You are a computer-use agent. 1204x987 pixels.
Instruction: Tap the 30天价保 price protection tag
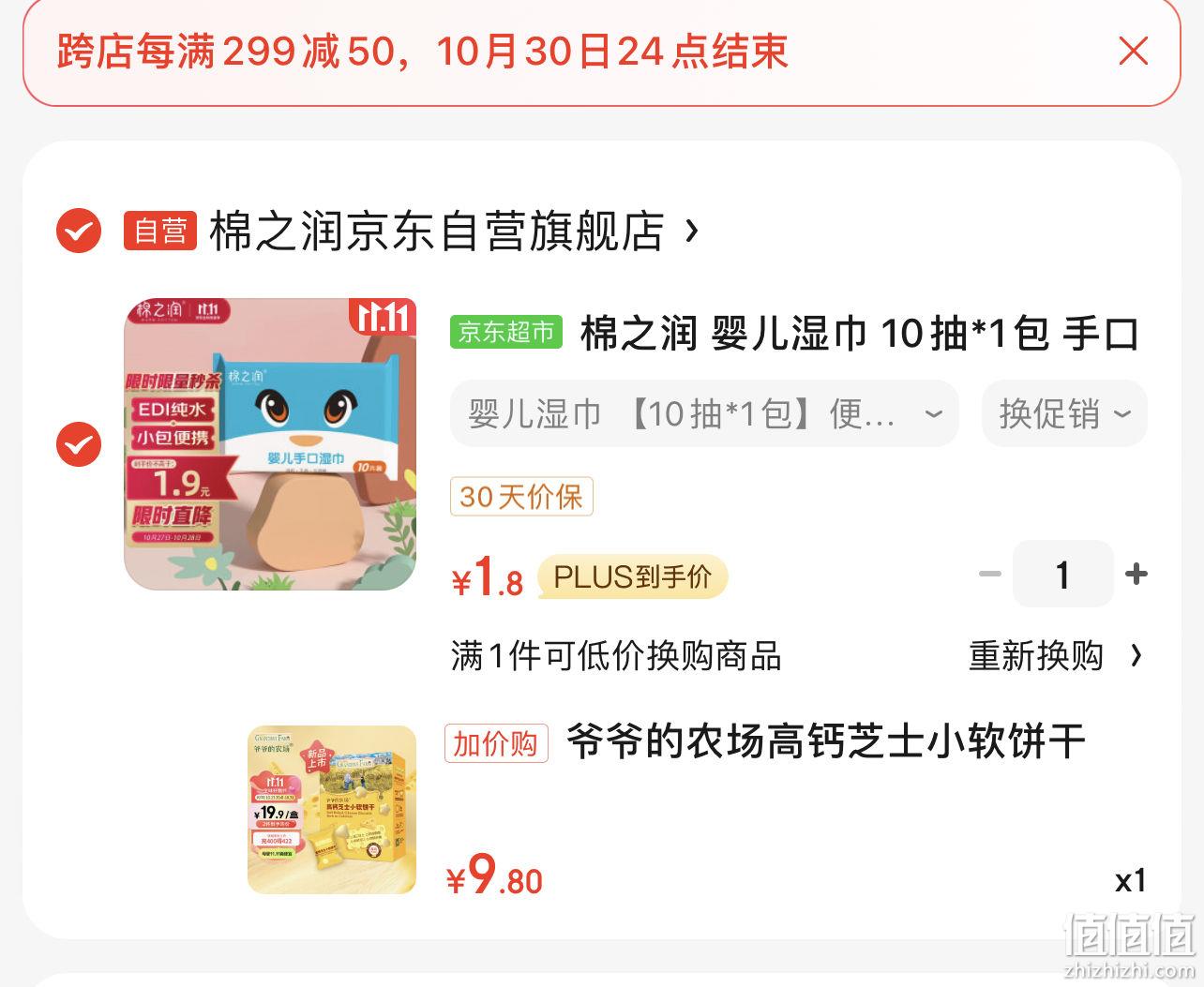521,497
